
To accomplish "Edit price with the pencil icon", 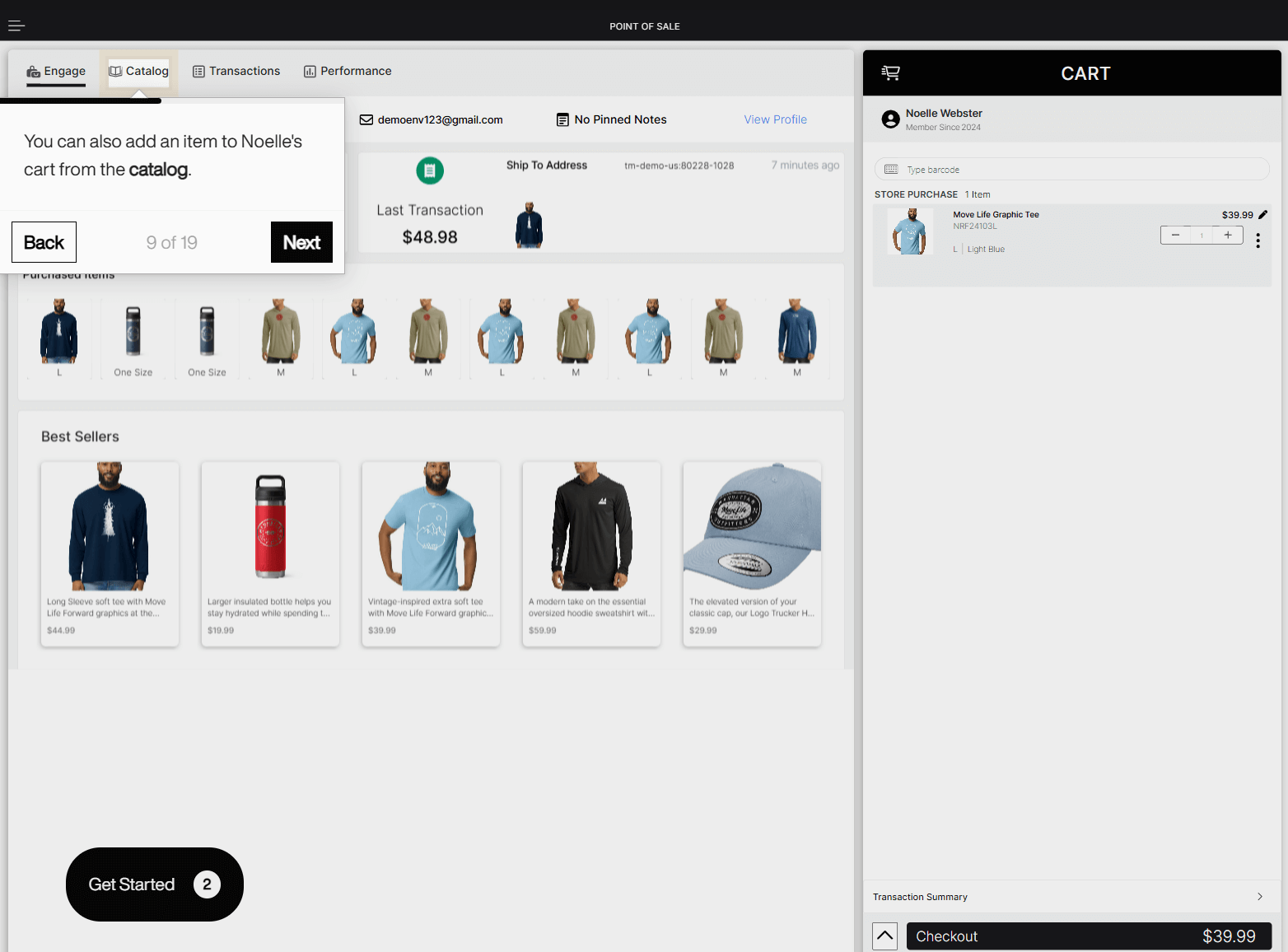I will (x=1263, y=215).
